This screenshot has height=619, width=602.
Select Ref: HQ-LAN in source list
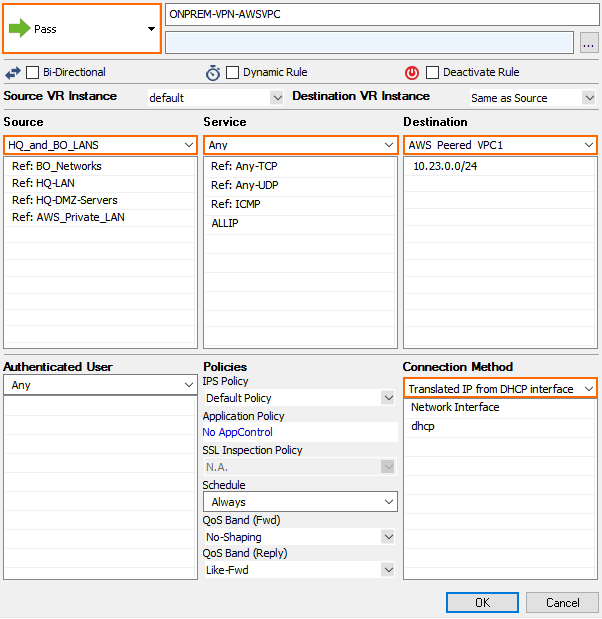100,183
